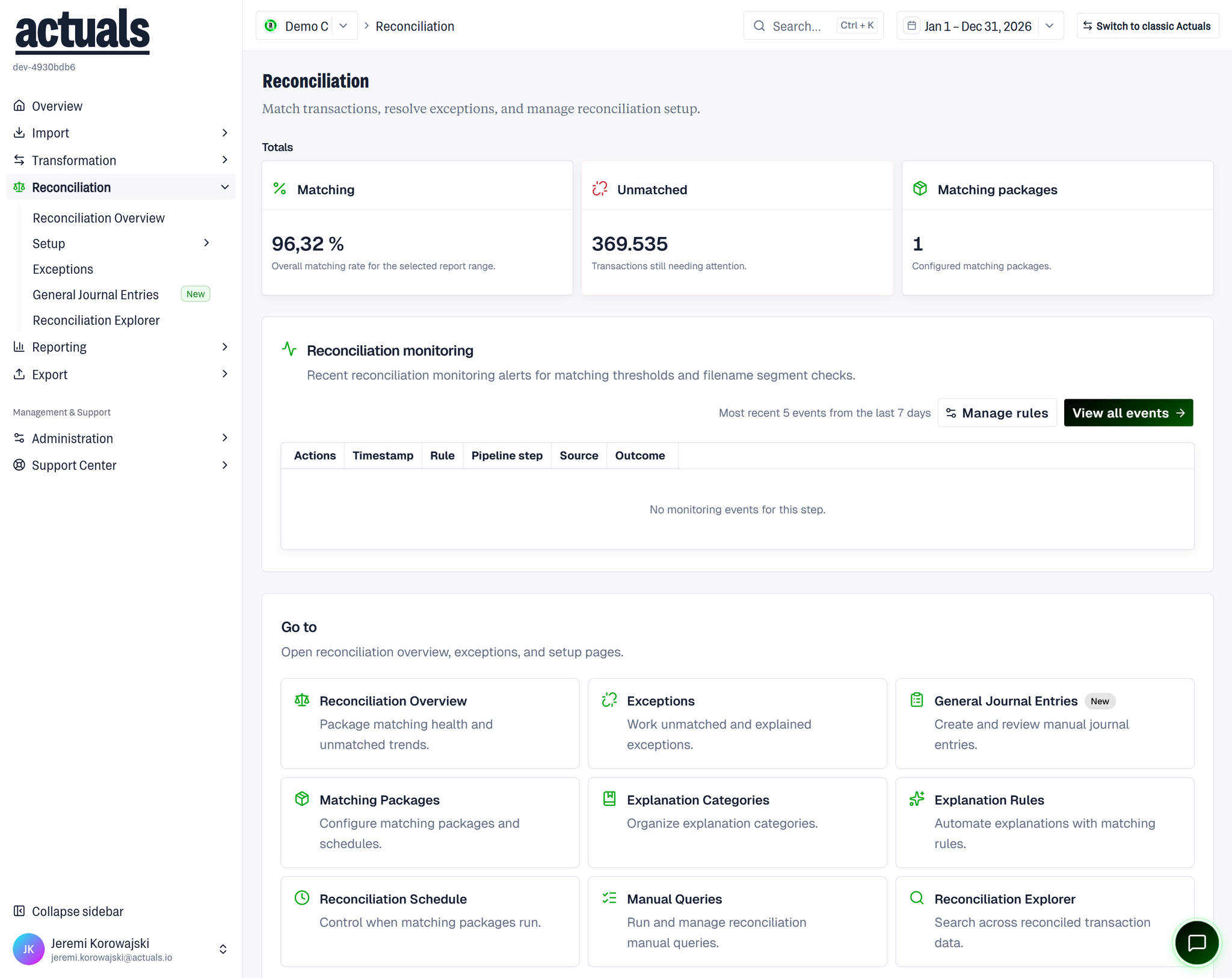1232x978 pixels.
Task: Open Reconciliation Overview in sidebar
Action: (x=99, y=218)
